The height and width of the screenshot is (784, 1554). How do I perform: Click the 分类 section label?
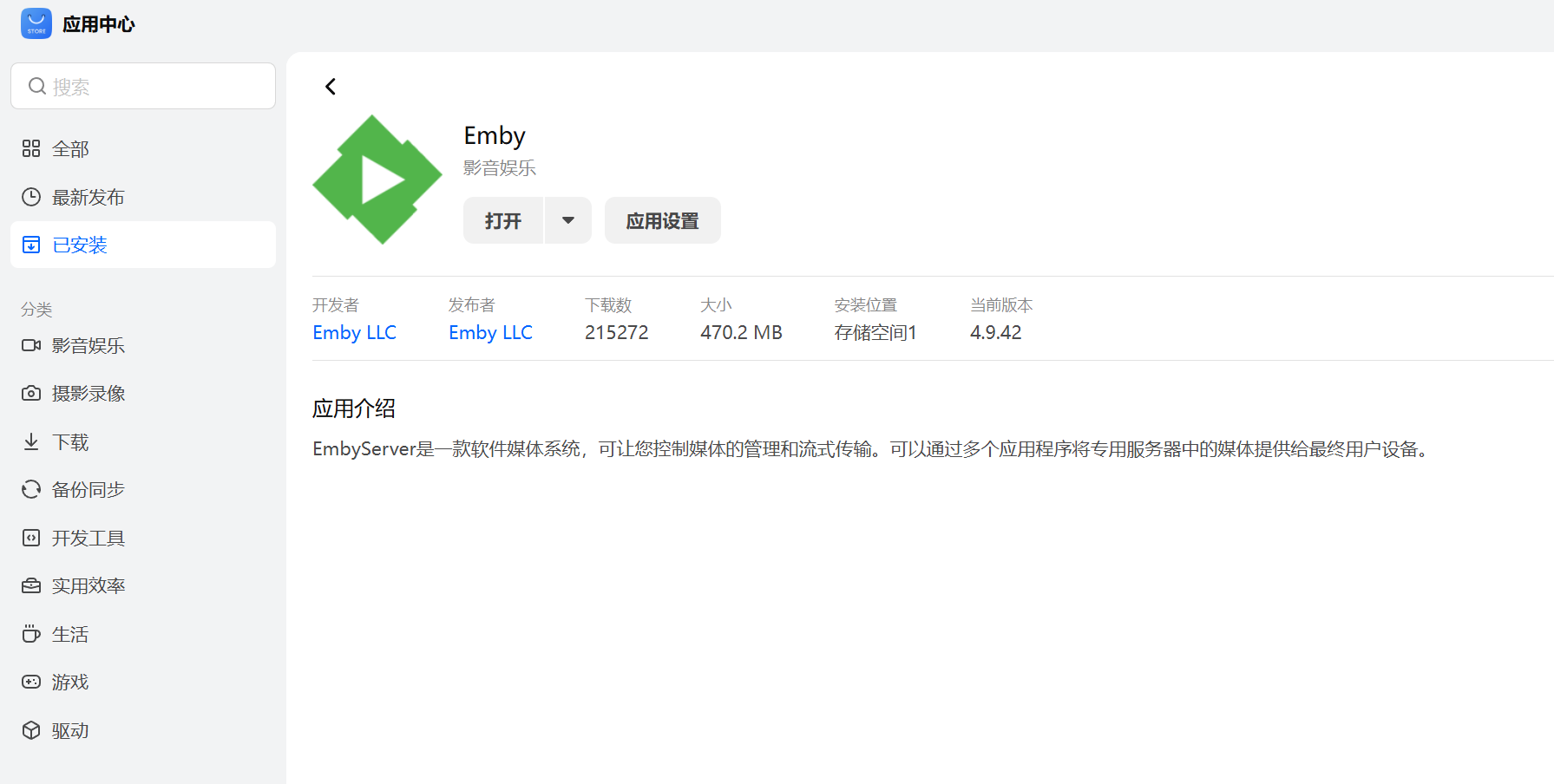coord(36,309)
